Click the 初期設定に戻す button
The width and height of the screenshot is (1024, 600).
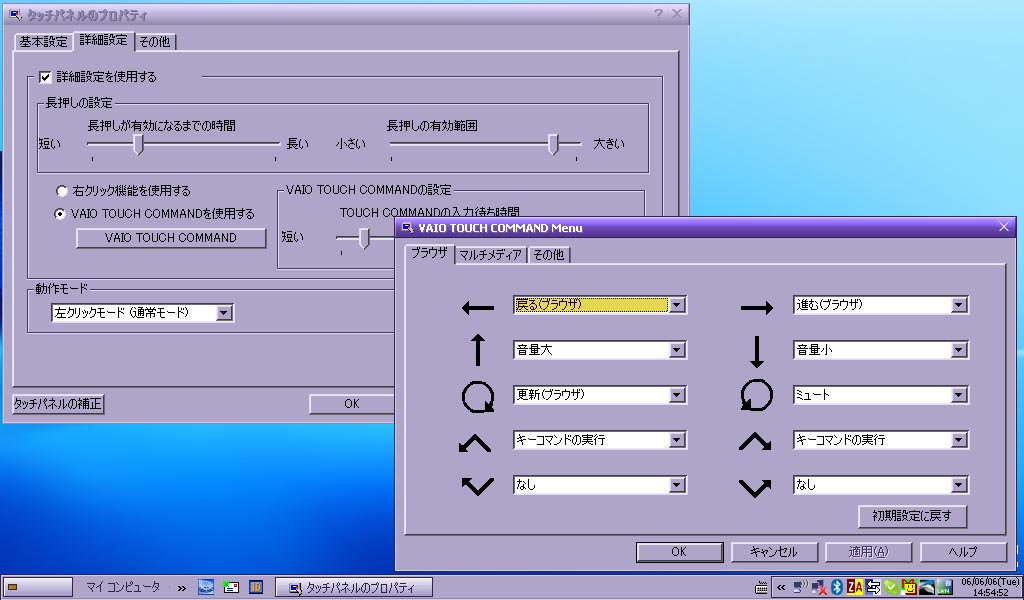(x=912, y=516)
